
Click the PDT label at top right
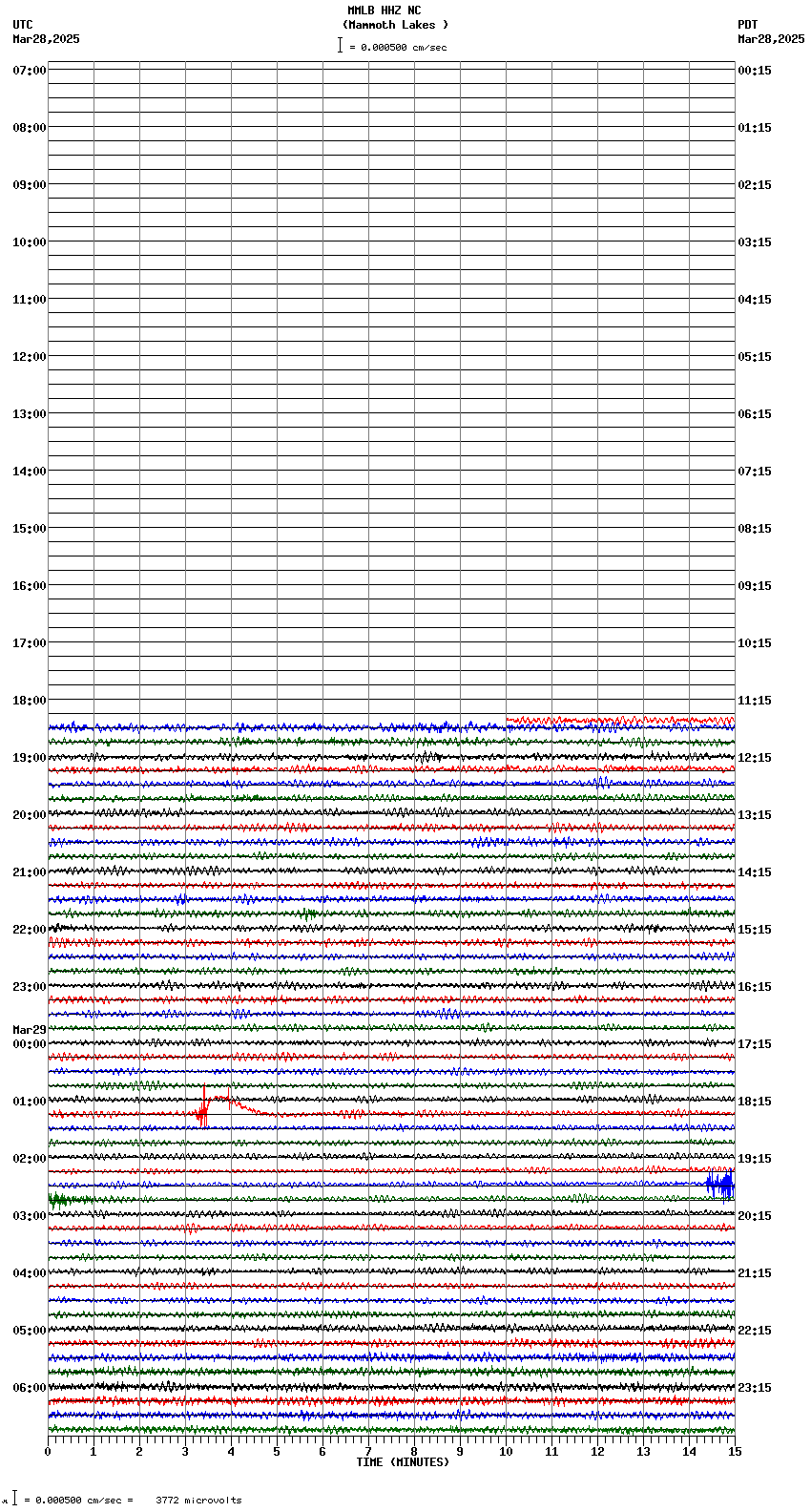click(x=748, y=25)
